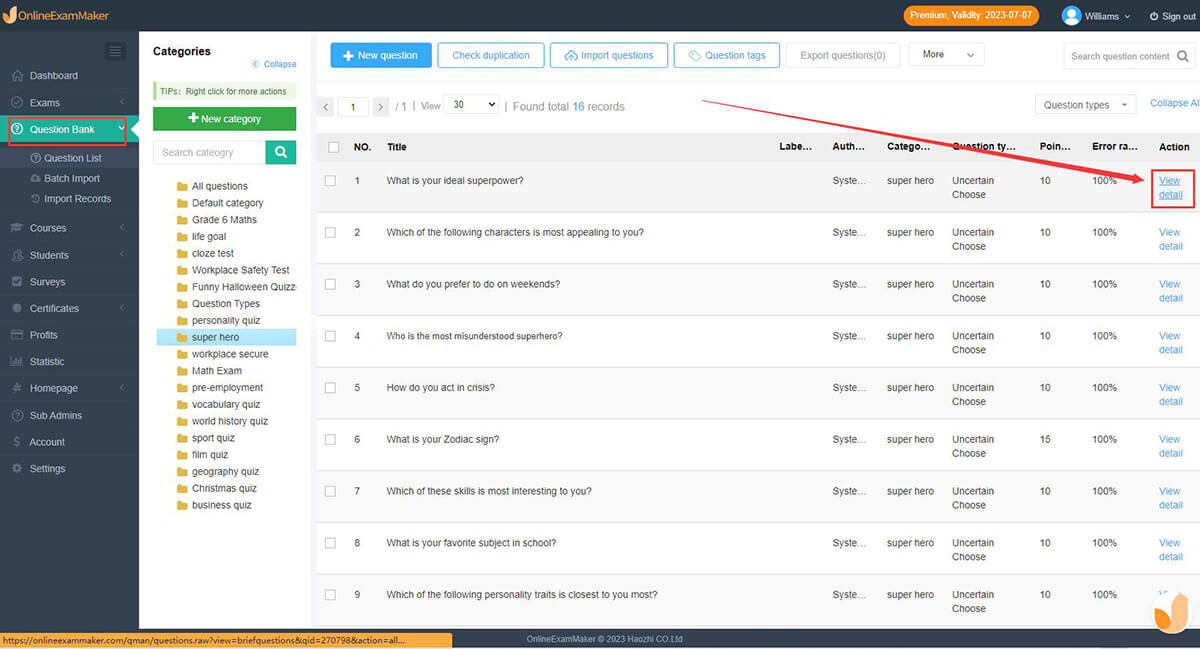Image resolution: width=1200 pixels, height=649 pixels.
Task: Click the Dashboard home icon
Action: (x=17, y=76)
